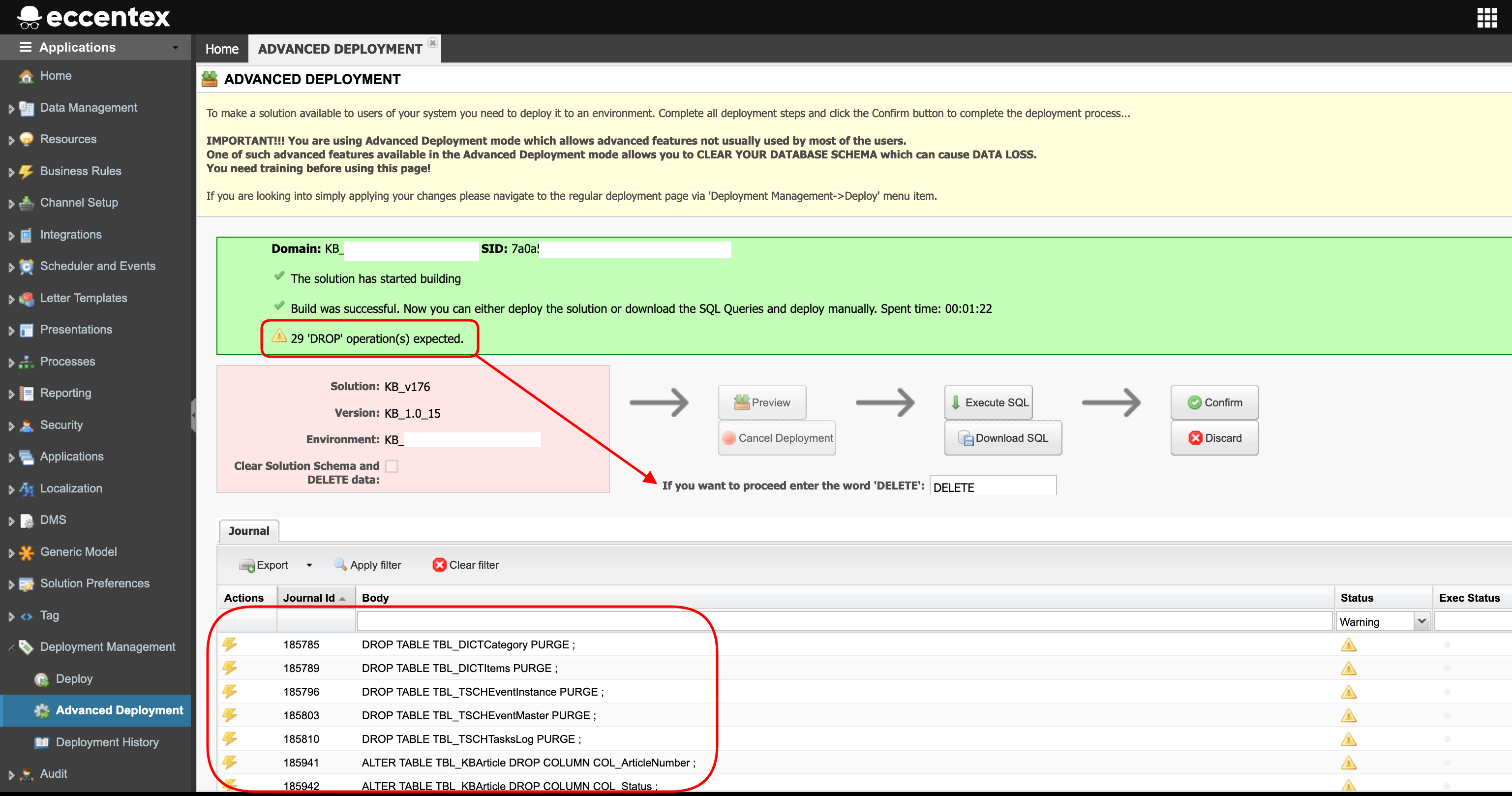
Task: Click the Tag code icon
Action: click(26, 616)
